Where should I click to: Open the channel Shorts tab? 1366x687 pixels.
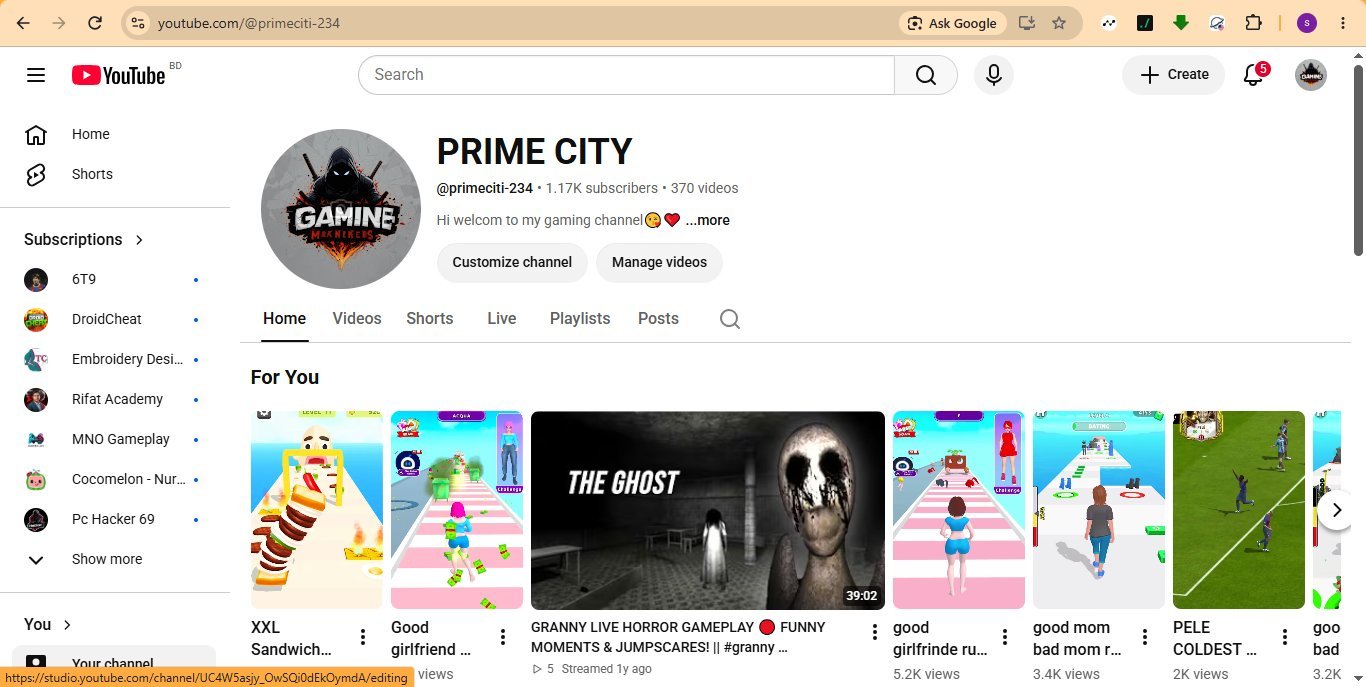click(430, 319)
